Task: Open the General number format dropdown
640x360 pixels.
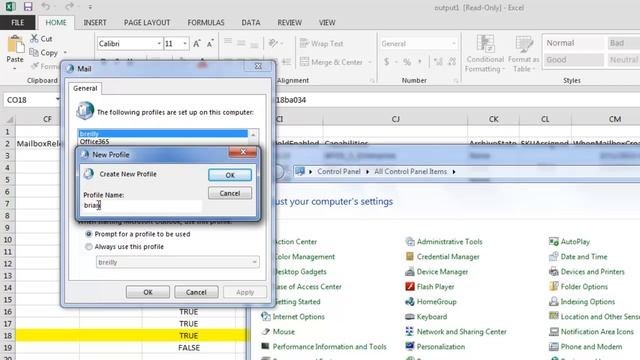Action: [x=453, y=44]
